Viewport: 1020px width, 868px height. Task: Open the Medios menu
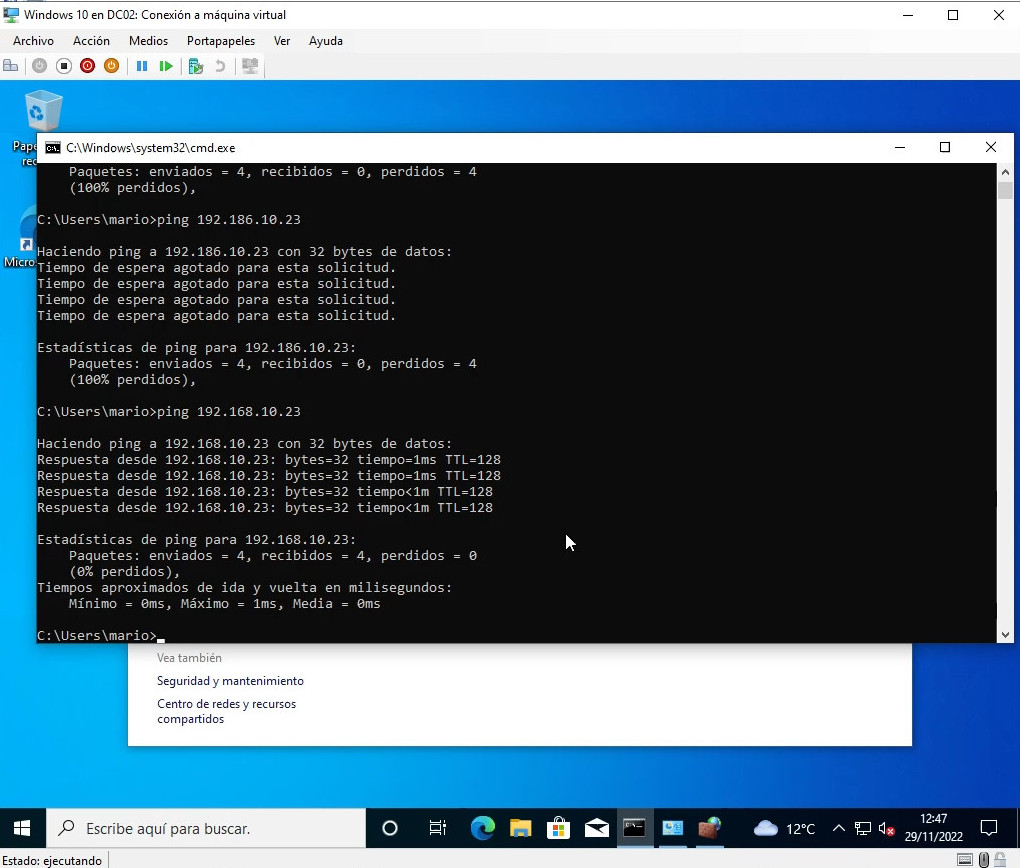148,41
